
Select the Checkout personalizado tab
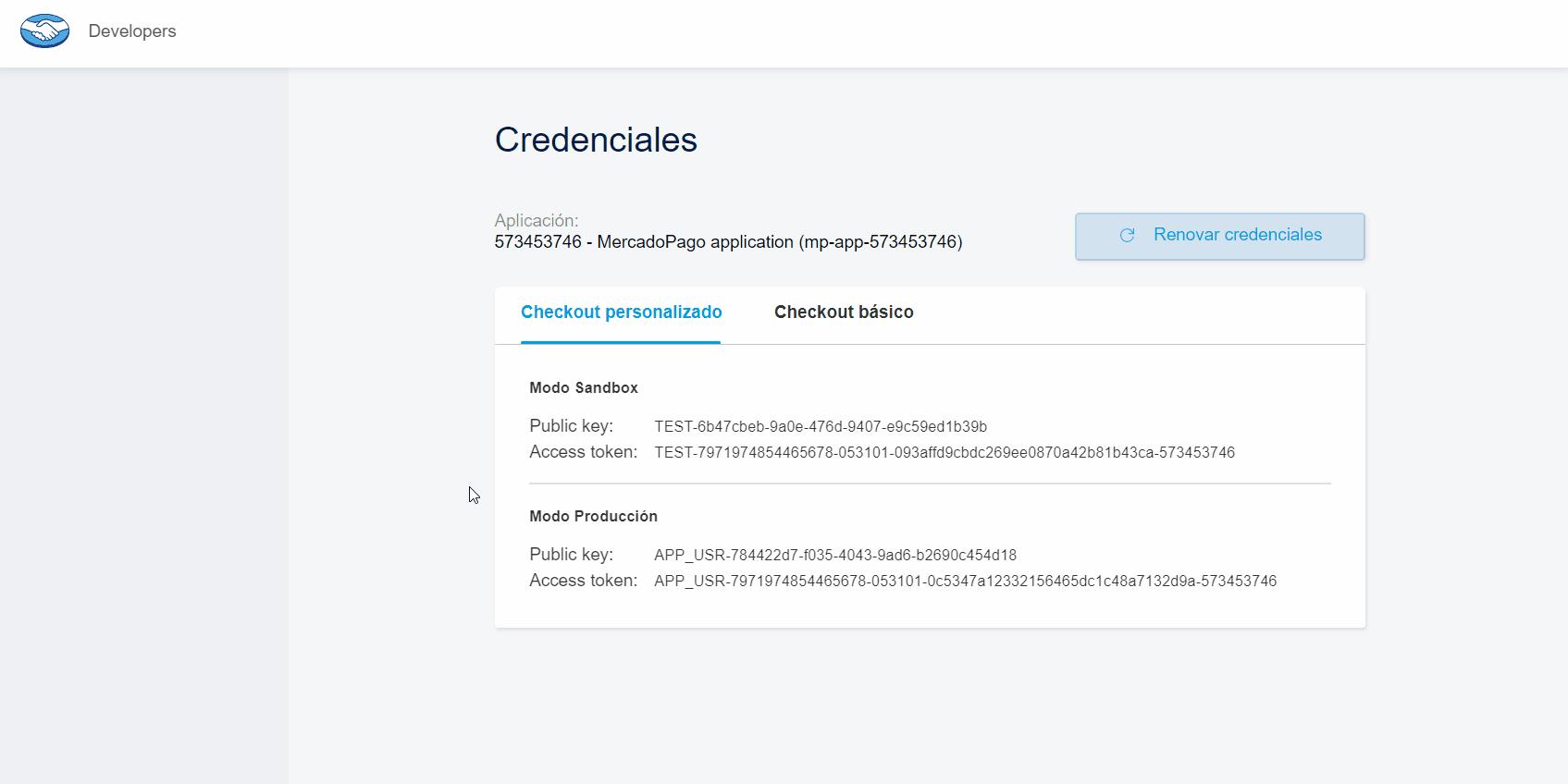(621, 312)
